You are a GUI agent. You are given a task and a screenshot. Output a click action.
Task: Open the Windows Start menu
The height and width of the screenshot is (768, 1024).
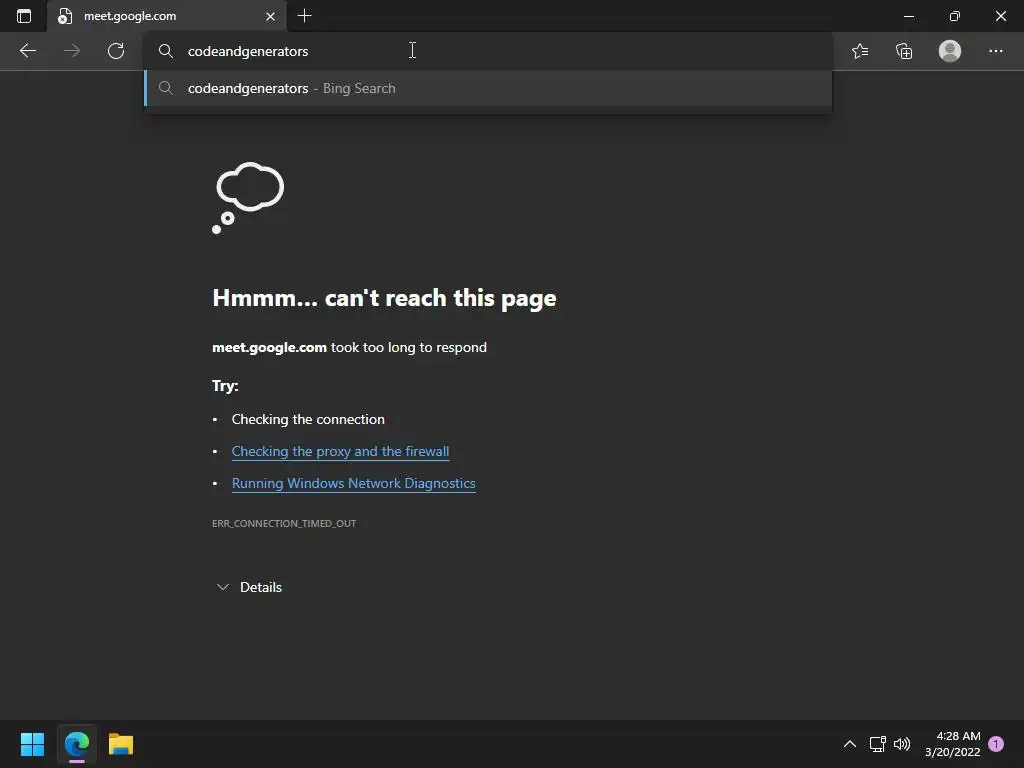point(32,744)
